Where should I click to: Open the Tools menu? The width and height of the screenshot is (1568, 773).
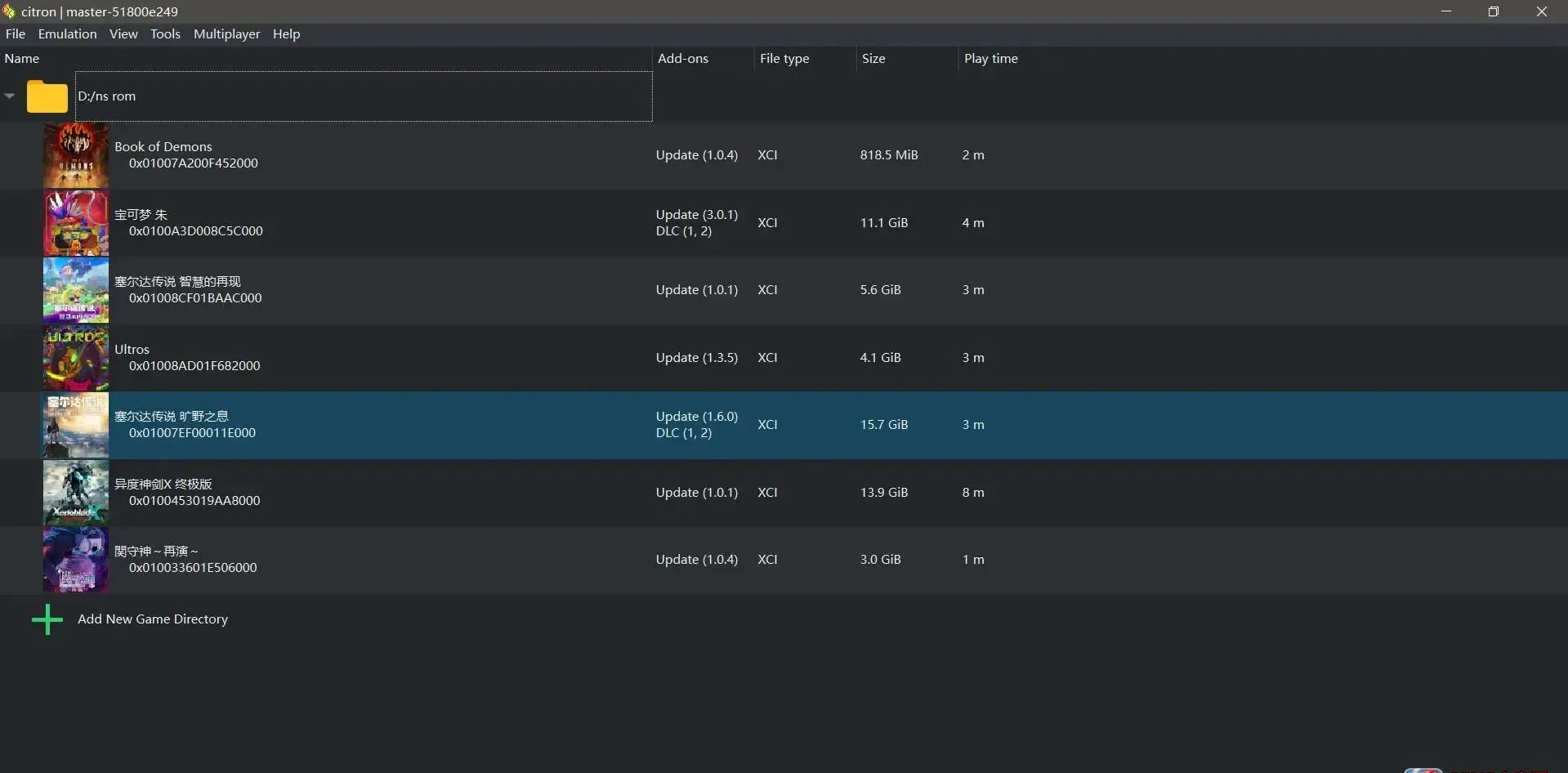coord(165,34)
